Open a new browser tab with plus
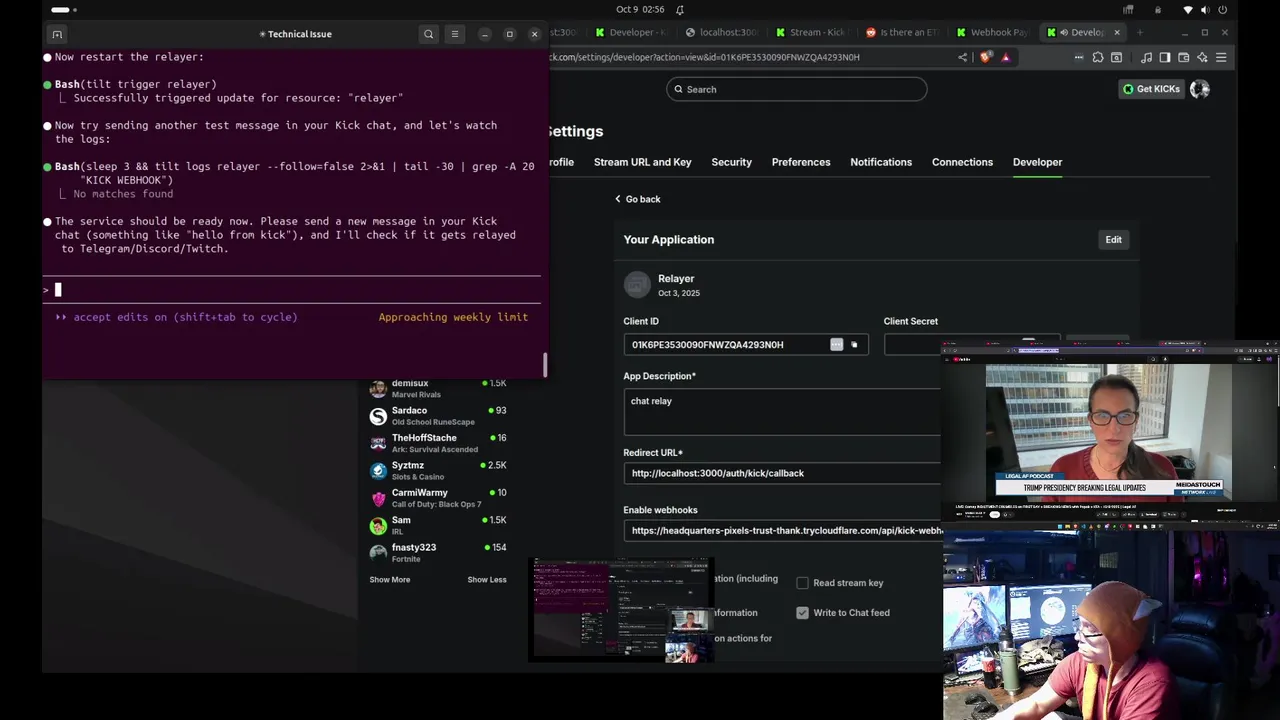This screenshot has width=1280, height=720. (1139, 33)
